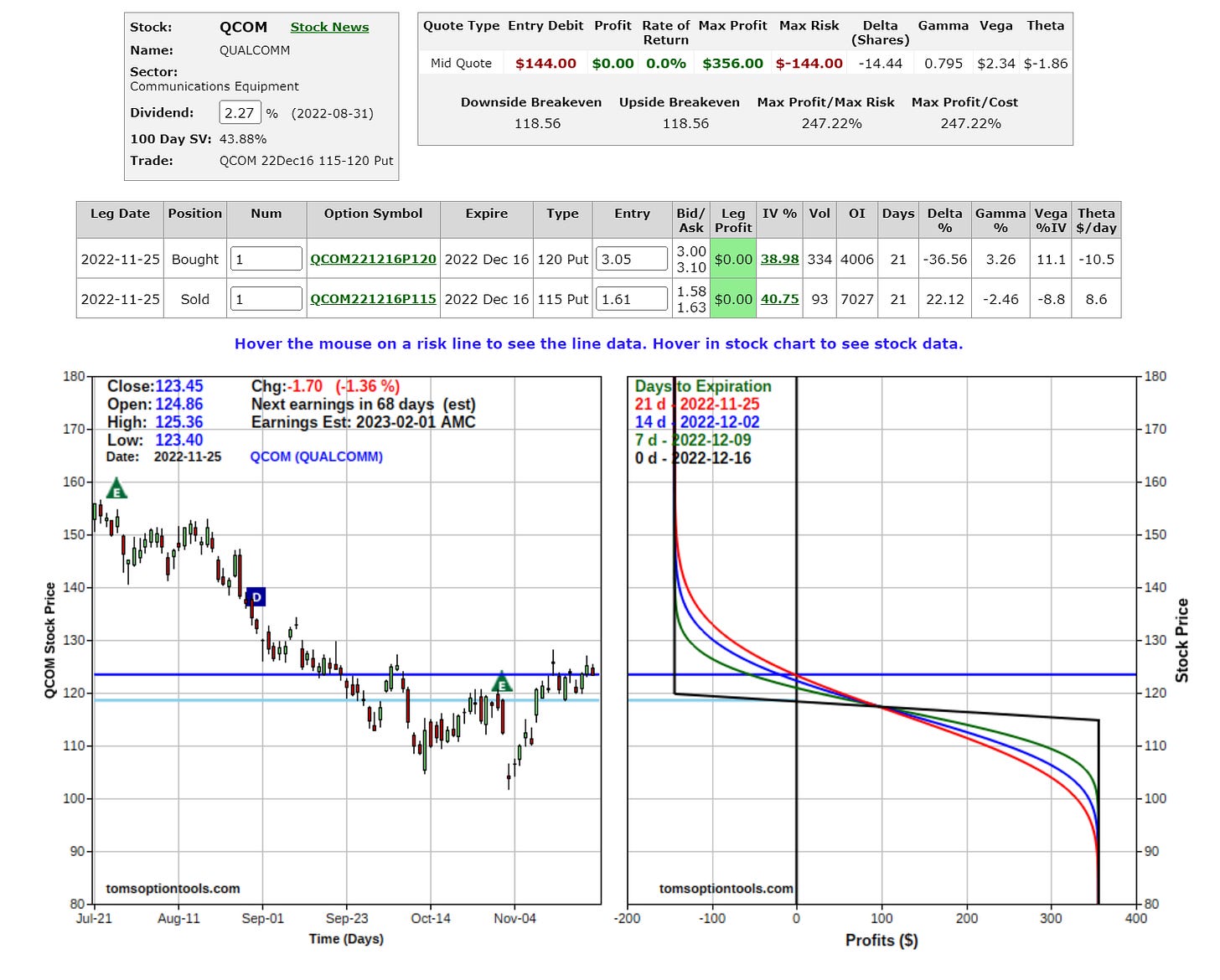The width and height of the screenshot is (1220, 980).
Task: Click the QCOM (QUALCOMM) chart title
Action: 316,456
